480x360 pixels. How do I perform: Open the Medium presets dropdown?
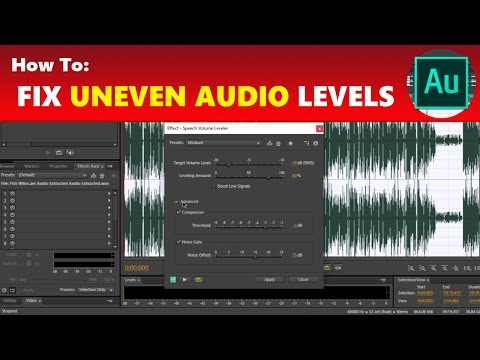223,143
